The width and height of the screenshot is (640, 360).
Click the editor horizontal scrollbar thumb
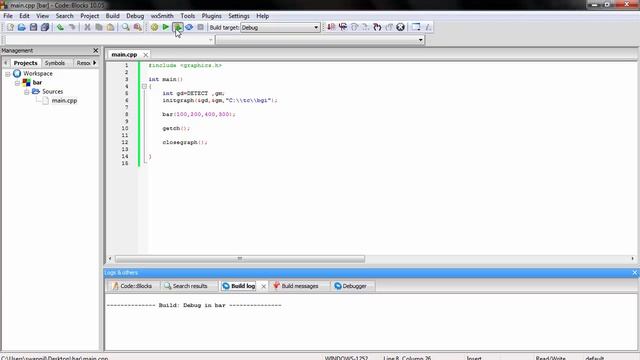(240, 259)
